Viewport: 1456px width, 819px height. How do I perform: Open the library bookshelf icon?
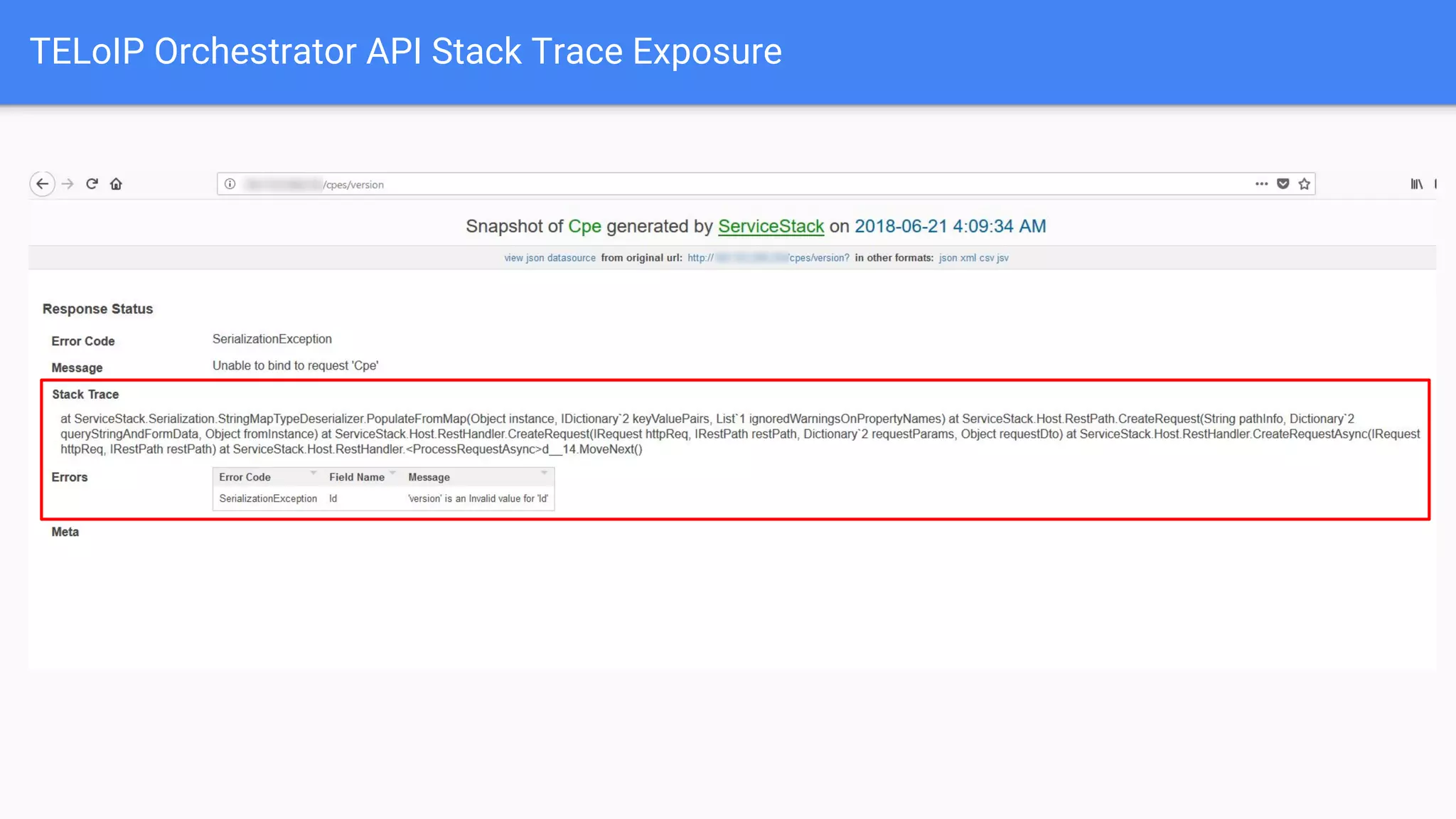(x=1416, y=184)
